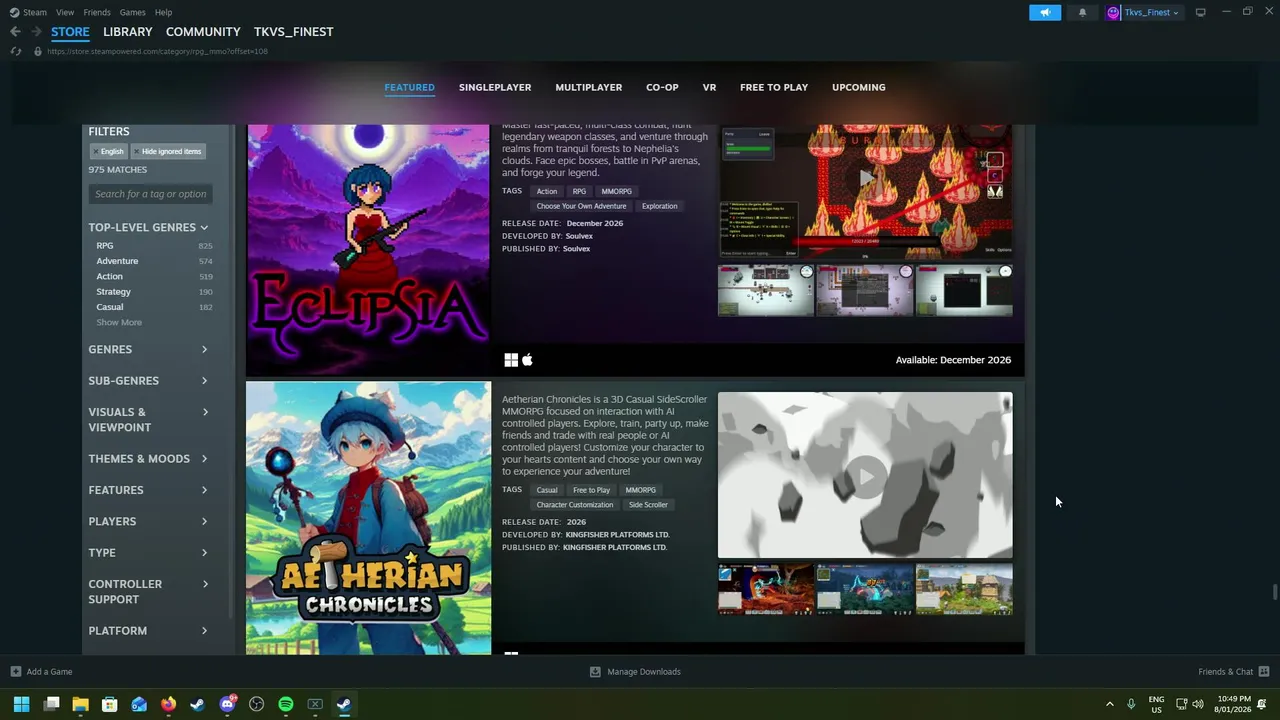Image resolution: width=1280 pixels, height=720 pixels.
Task: Open Firefox from the taskbar
Action: click(168, 704)
